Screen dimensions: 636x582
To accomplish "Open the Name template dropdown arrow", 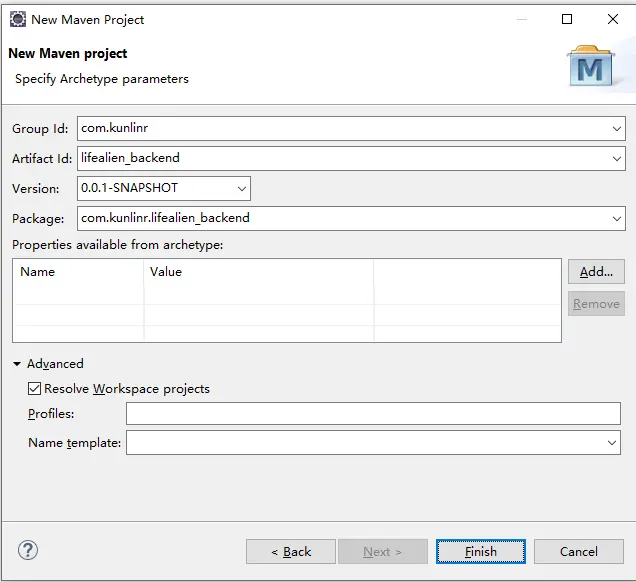I will (x=612, y=442).
